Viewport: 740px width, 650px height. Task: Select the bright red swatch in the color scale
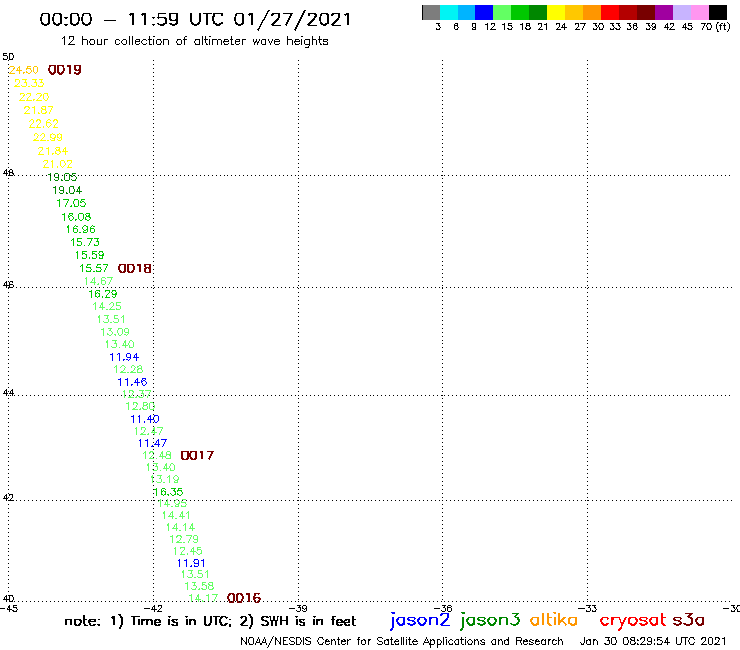click(610, 13)
